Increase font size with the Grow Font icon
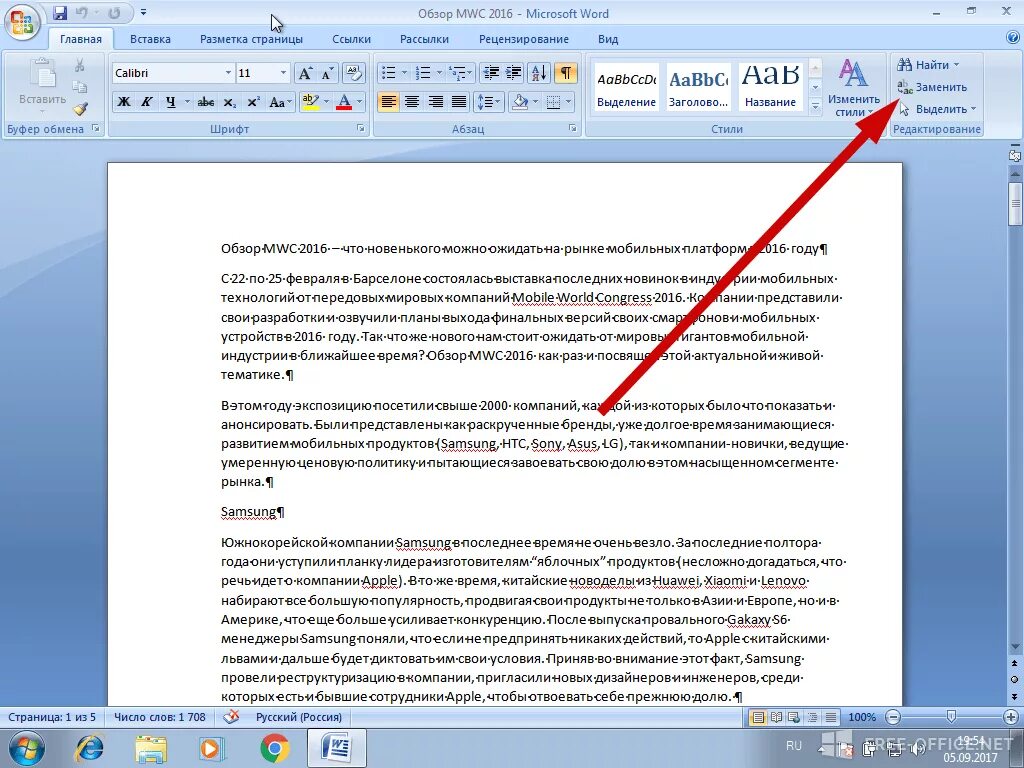 pos(305,72)
